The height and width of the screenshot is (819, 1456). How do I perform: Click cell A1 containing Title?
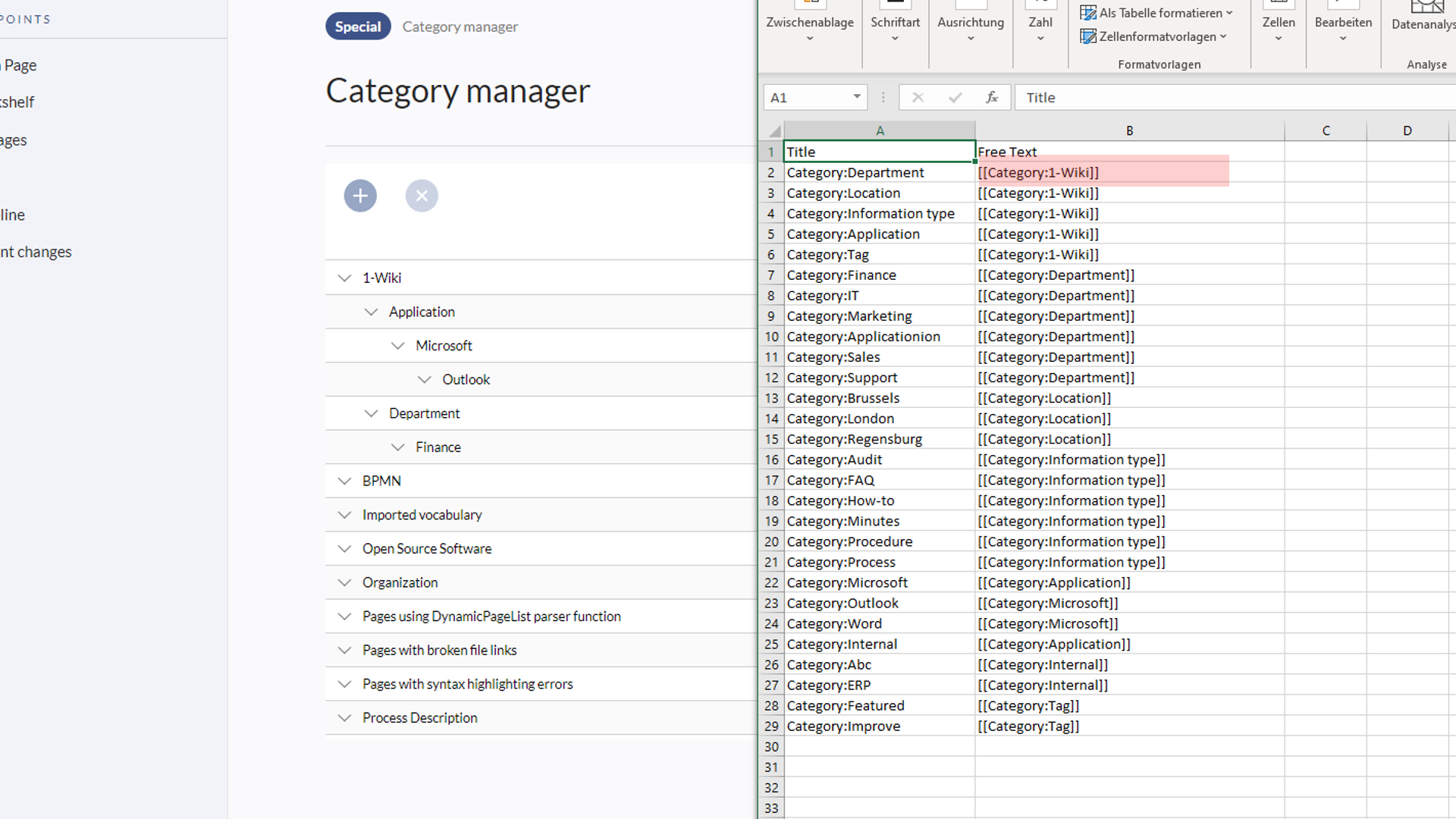pyautogui.click(x=880, y=152)
